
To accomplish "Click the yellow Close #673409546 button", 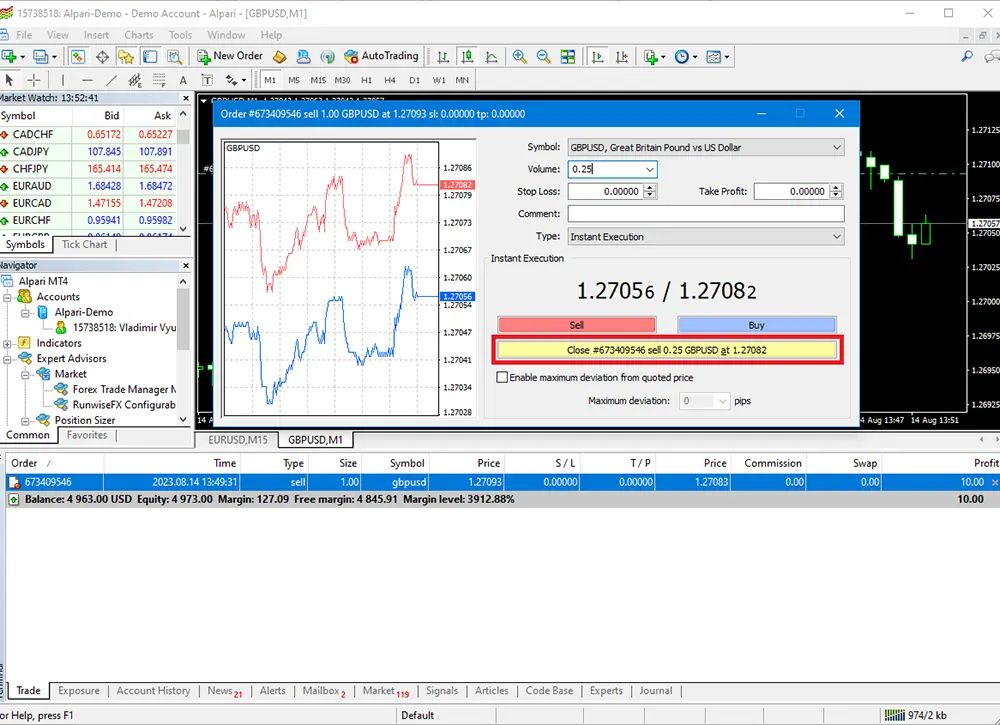I will point(667,350).
